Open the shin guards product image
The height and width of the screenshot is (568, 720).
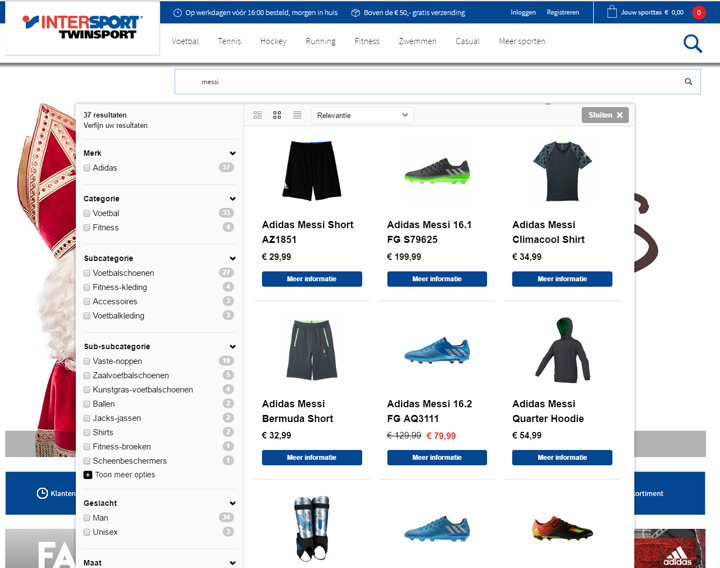[312, 528]
